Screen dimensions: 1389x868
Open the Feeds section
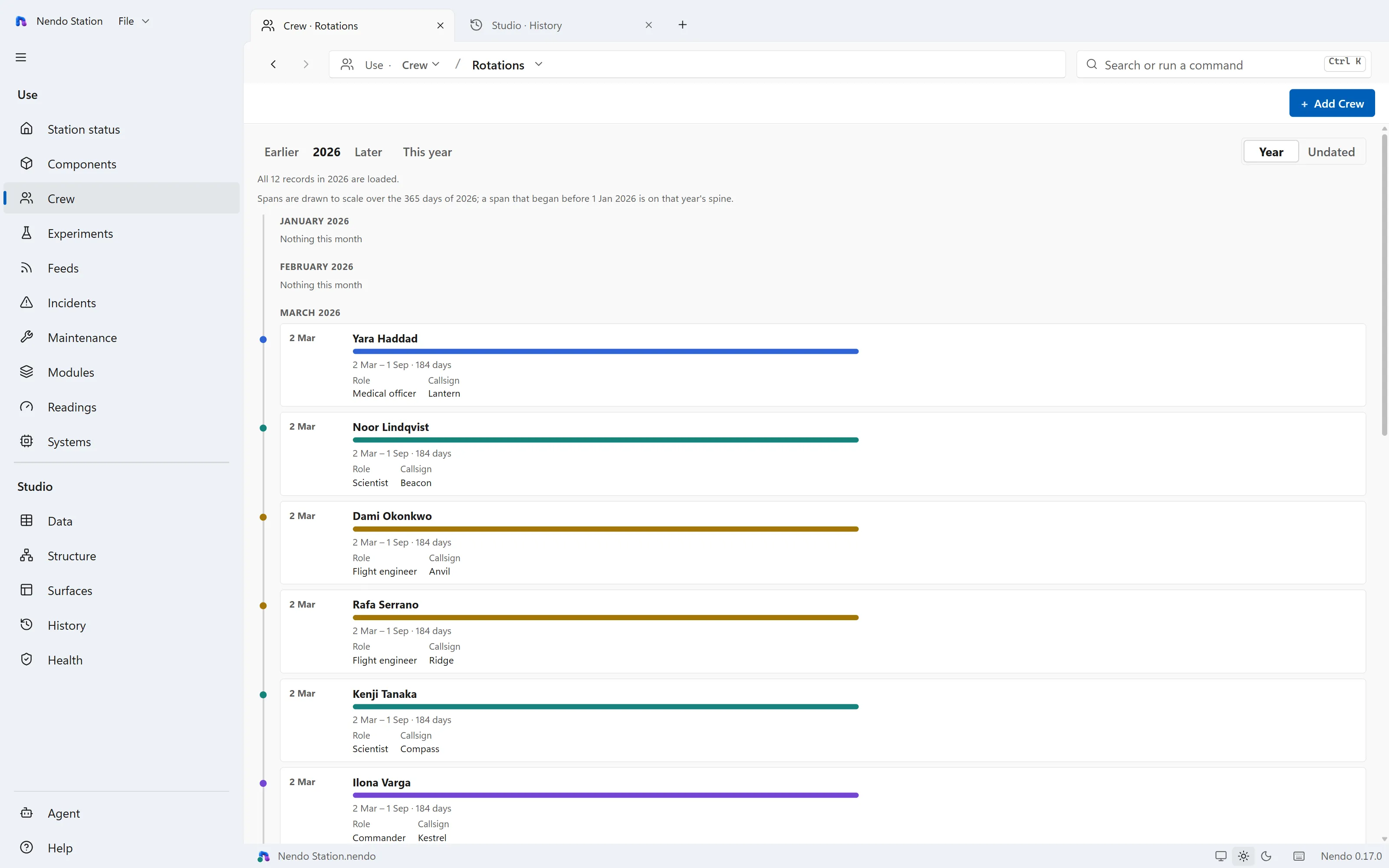[122, 268]
